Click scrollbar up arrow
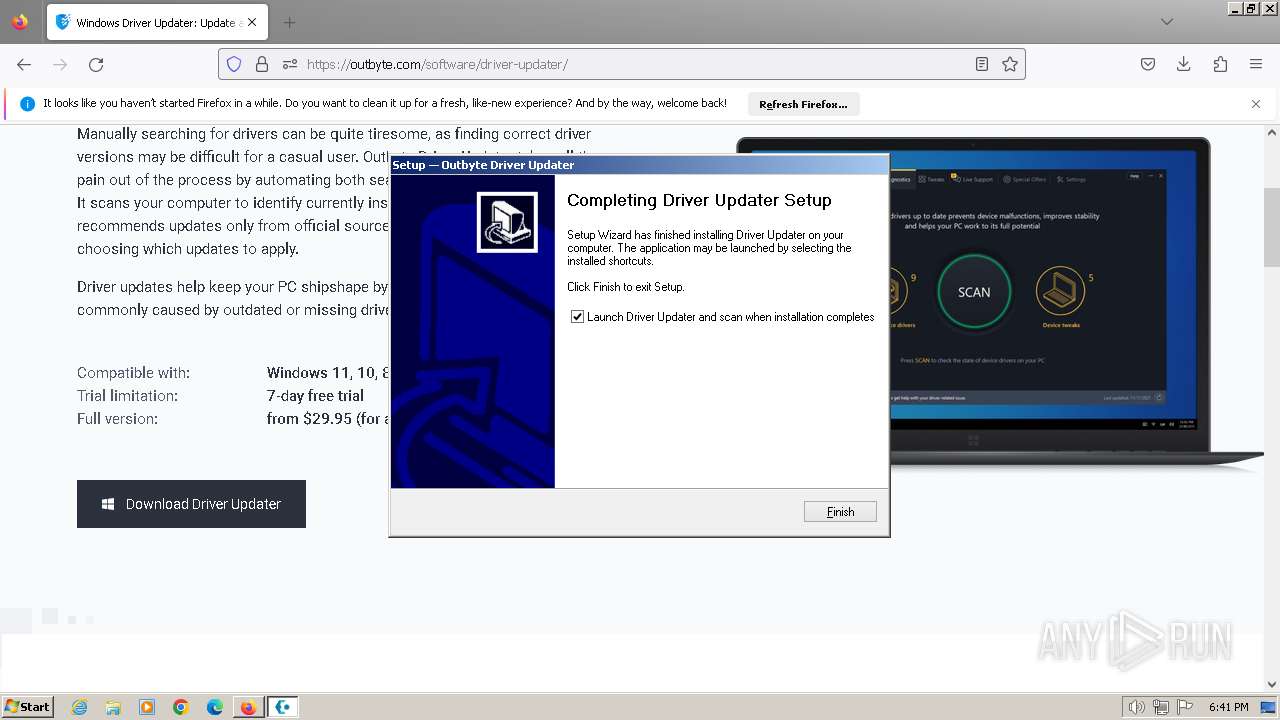Screen dimensions: 1280x720 (x=1272, y=131)
